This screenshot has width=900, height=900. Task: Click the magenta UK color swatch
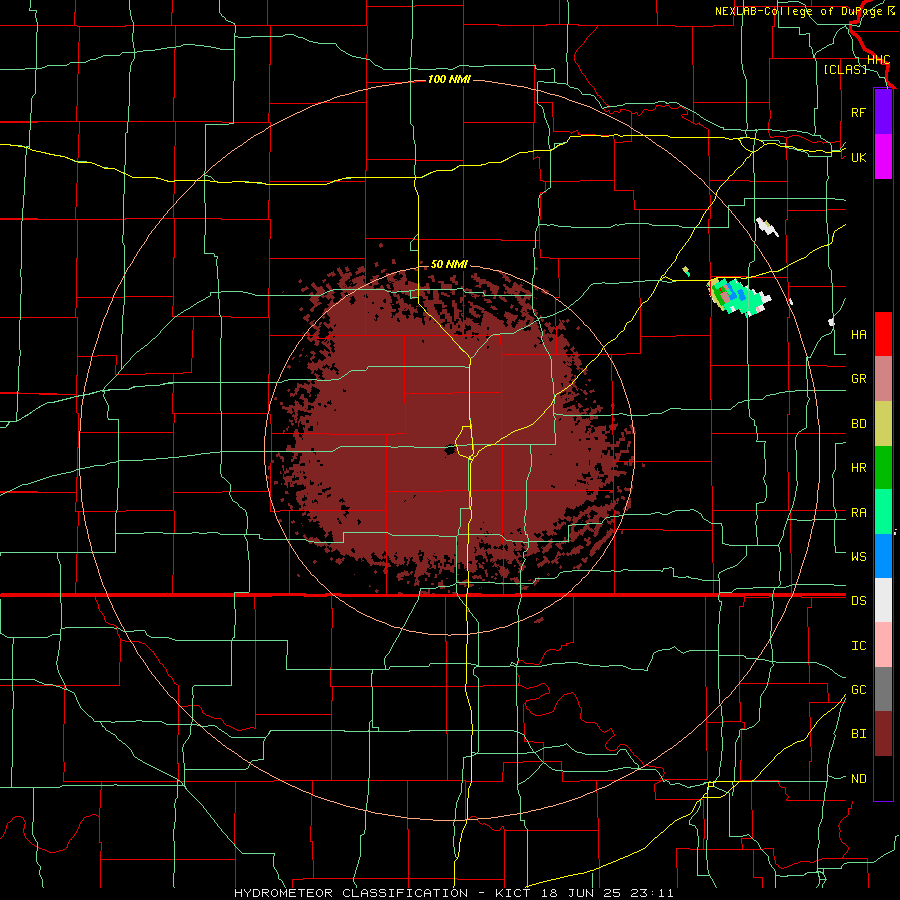click(x=883, y=157)
